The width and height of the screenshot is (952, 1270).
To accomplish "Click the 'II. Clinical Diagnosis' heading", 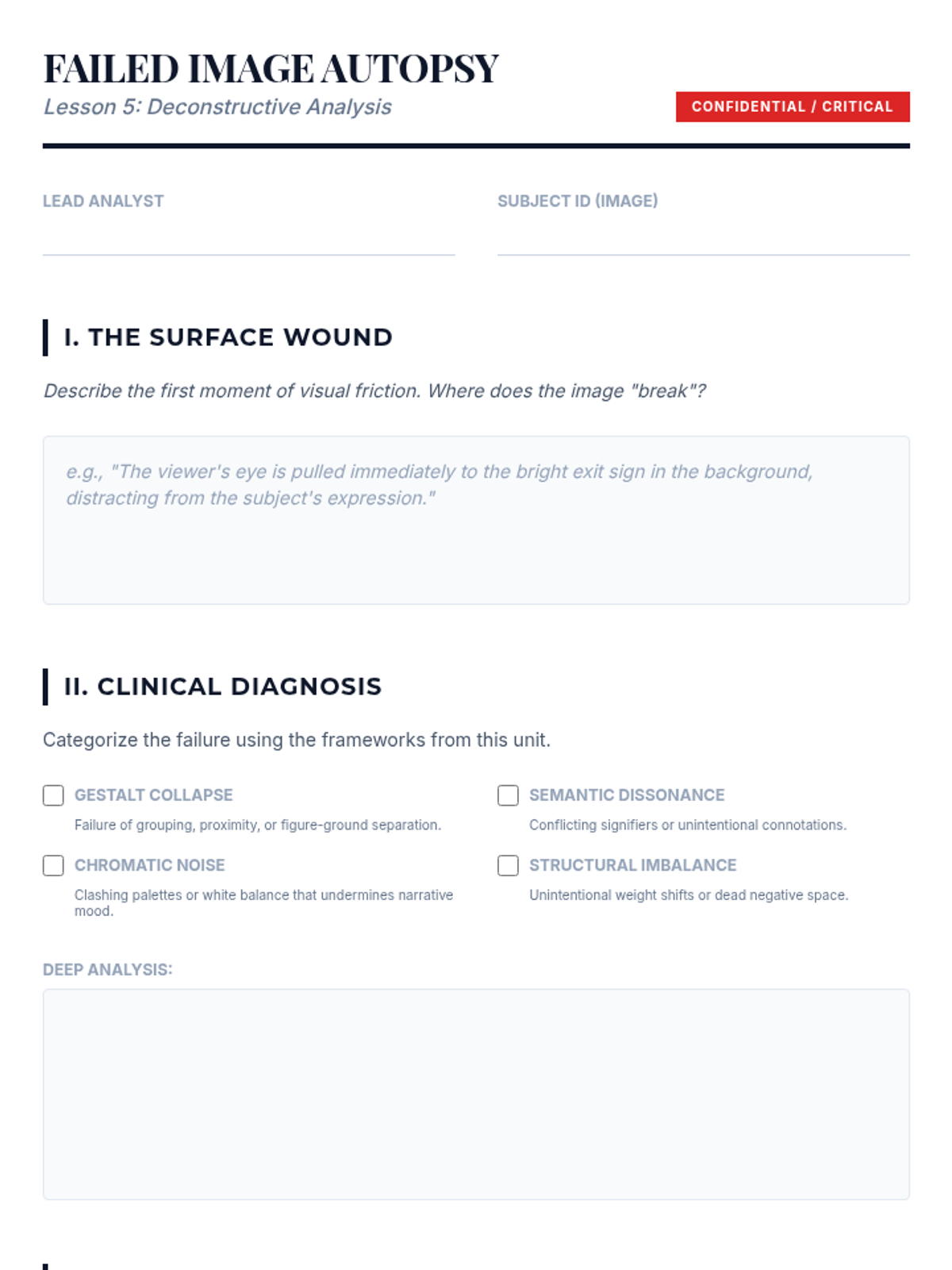I will point(223,687).
